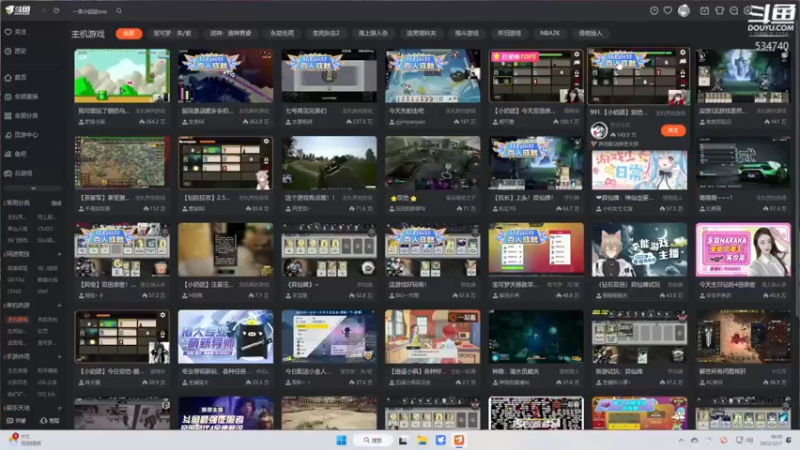Open Douyu app icon in taskbar
800x450 pixels.
point(459,440)
